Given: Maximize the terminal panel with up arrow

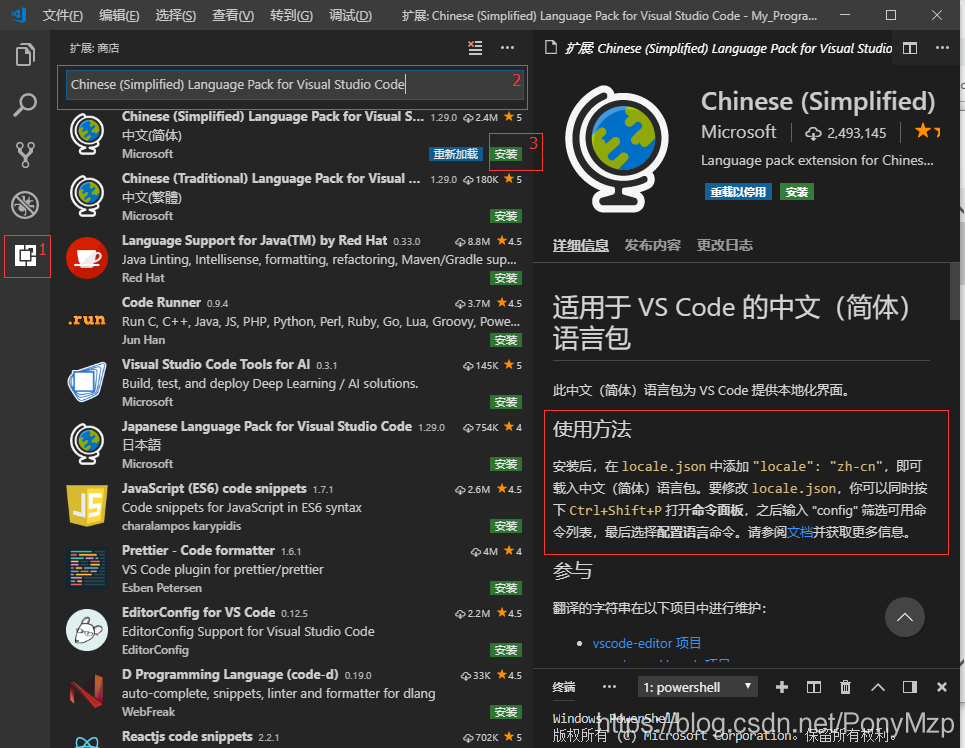Looking at the screenshot, I should coord(878,687).
